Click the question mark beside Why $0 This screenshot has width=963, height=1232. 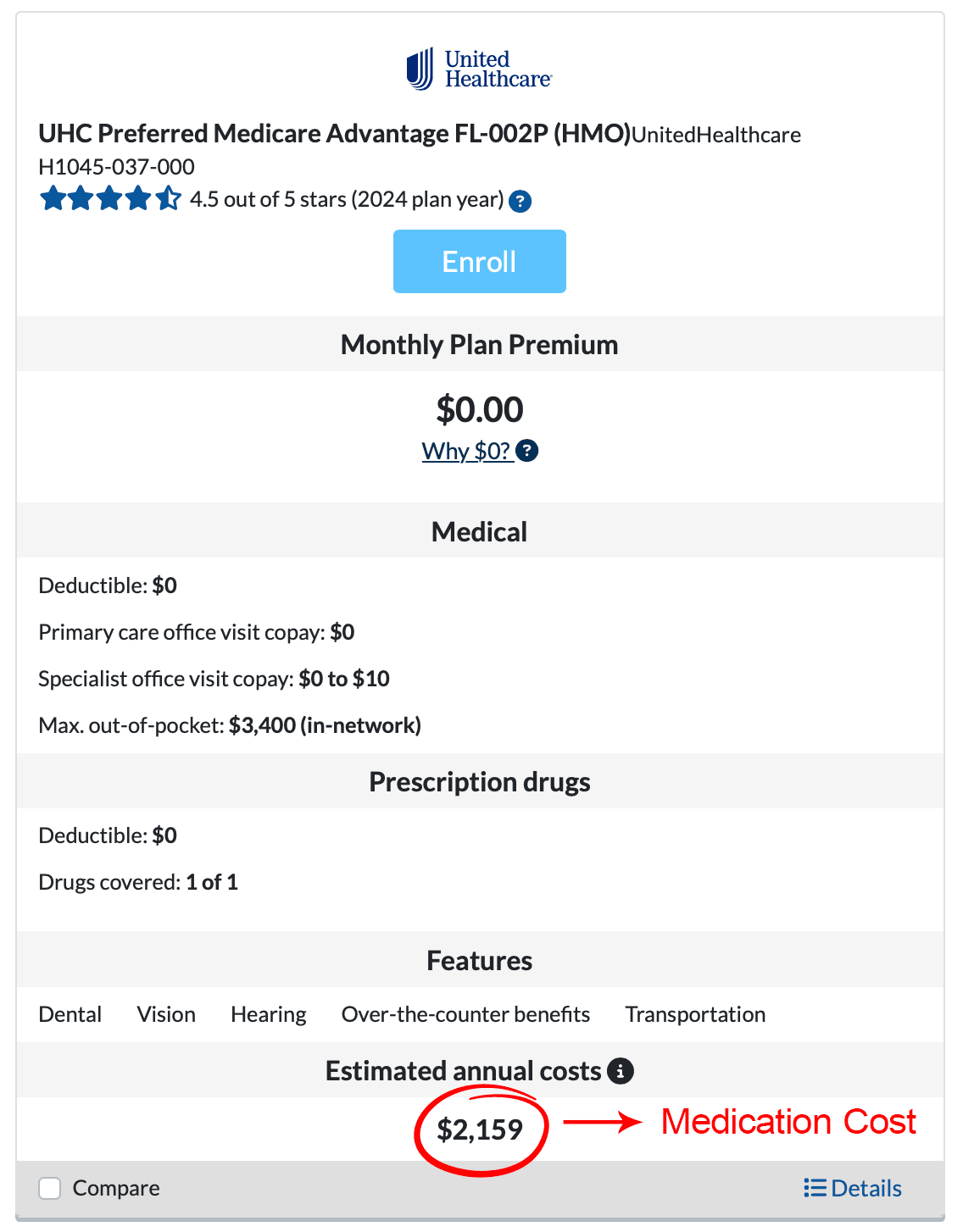pos(527,451)
